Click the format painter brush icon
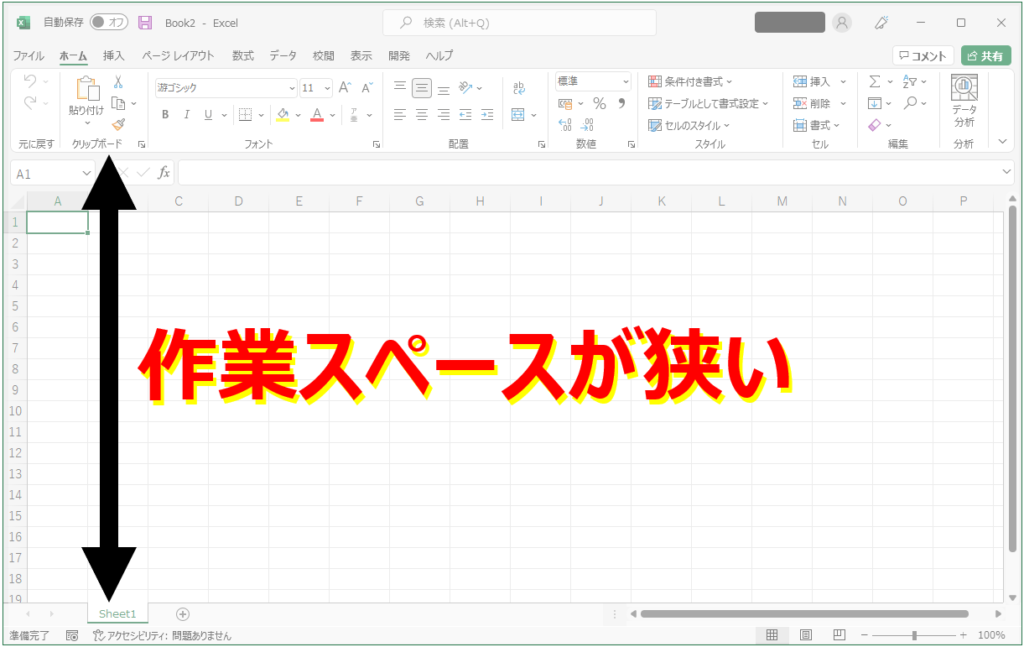This screenshot has width=1024, height=647. click(x=118, y=125)
